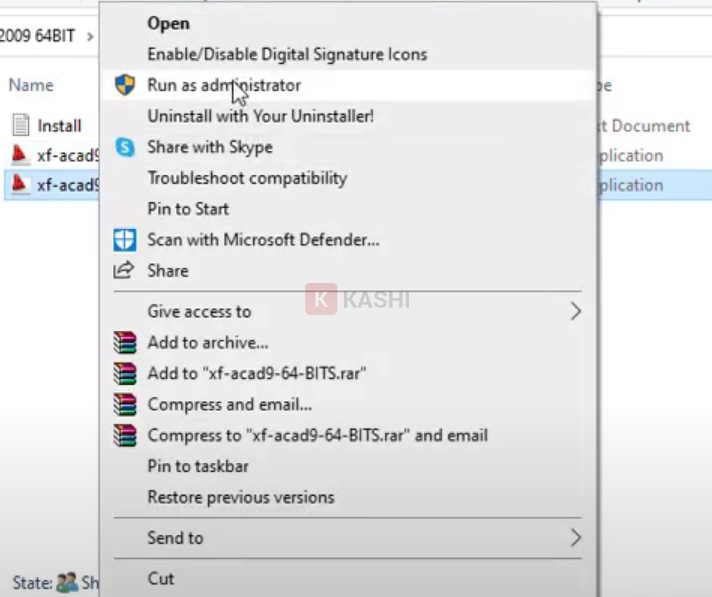Choose Run as administrator

[x=224, y=85]
